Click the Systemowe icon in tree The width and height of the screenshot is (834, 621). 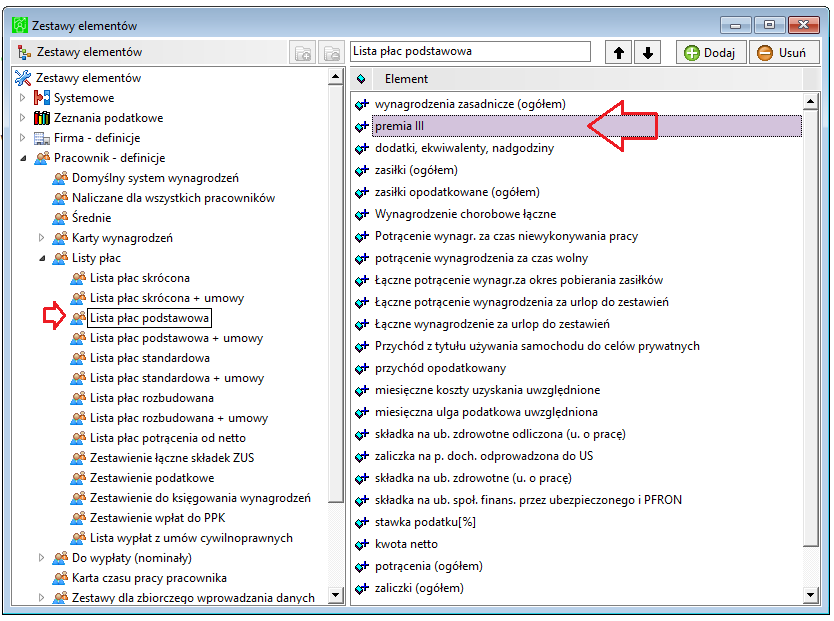41,98
